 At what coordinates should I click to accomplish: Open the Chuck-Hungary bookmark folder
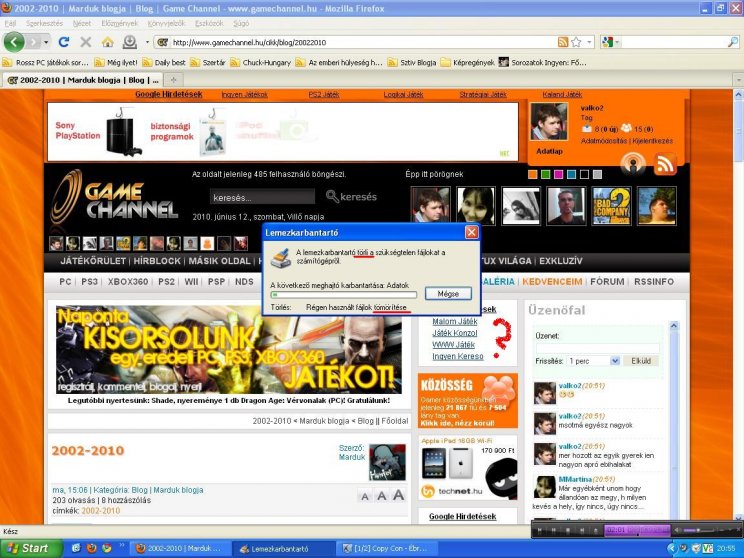(x=260, y=62)
